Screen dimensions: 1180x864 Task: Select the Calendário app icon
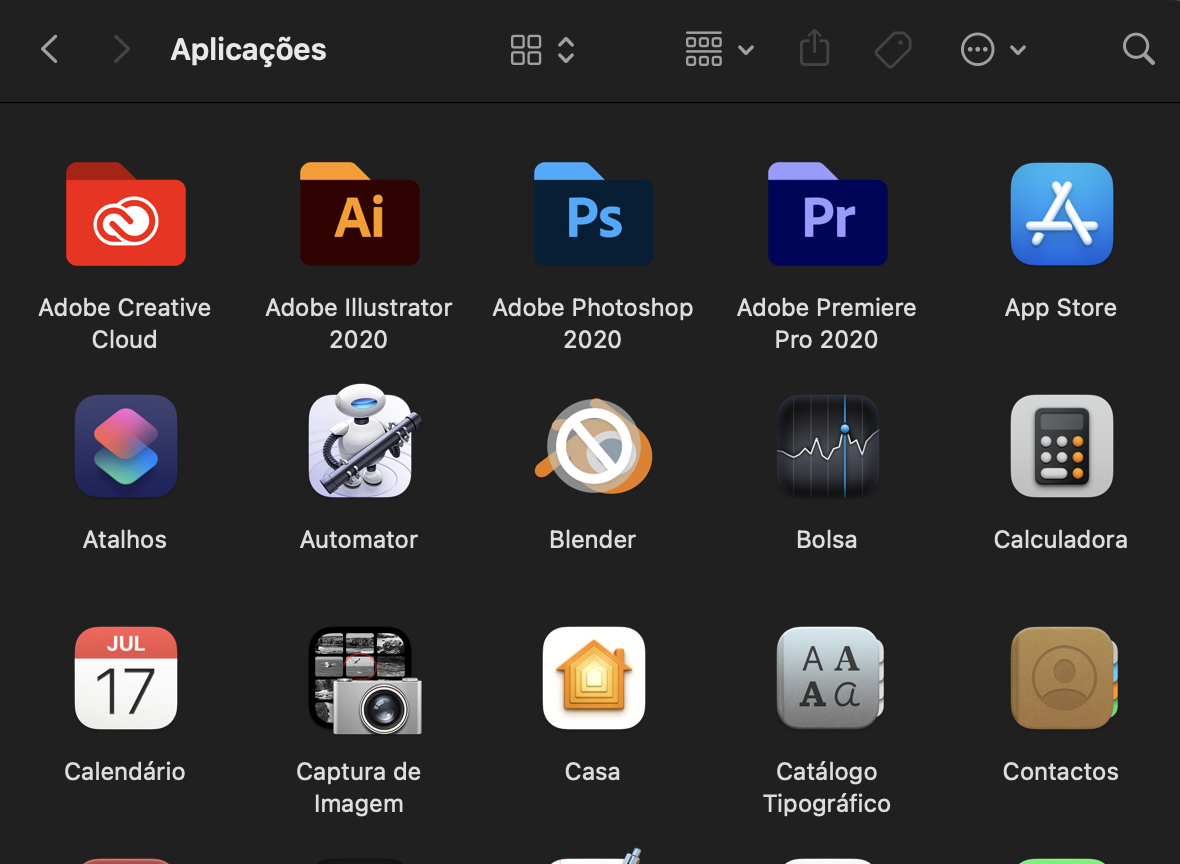pos(126,678)
